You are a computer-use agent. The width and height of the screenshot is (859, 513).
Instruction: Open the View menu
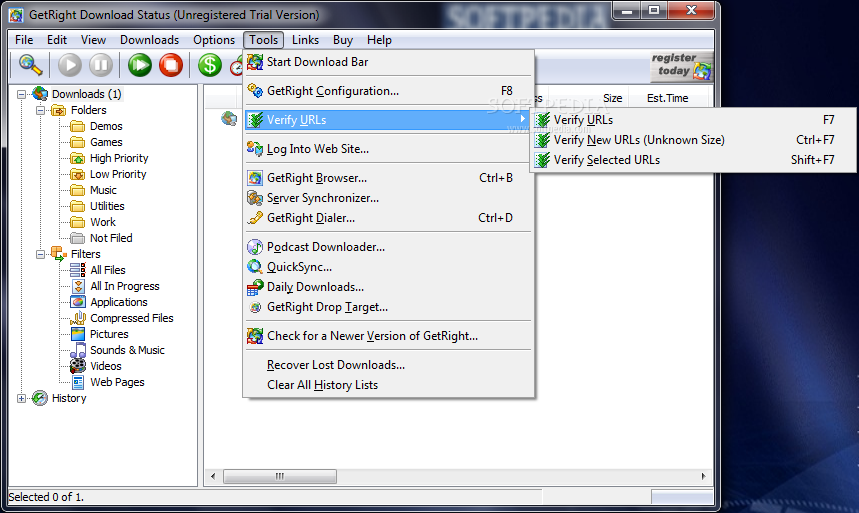coord(93,40)
